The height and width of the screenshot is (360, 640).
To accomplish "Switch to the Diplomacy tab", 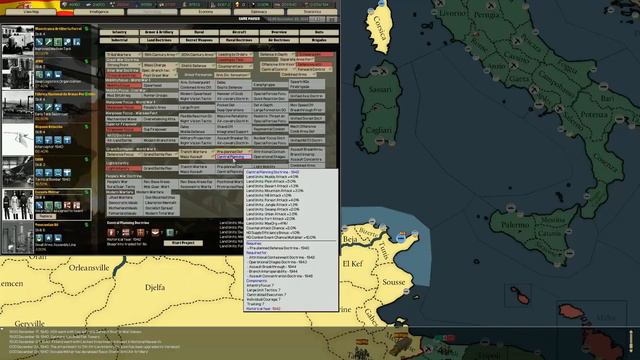I will (x=259, y=12).
